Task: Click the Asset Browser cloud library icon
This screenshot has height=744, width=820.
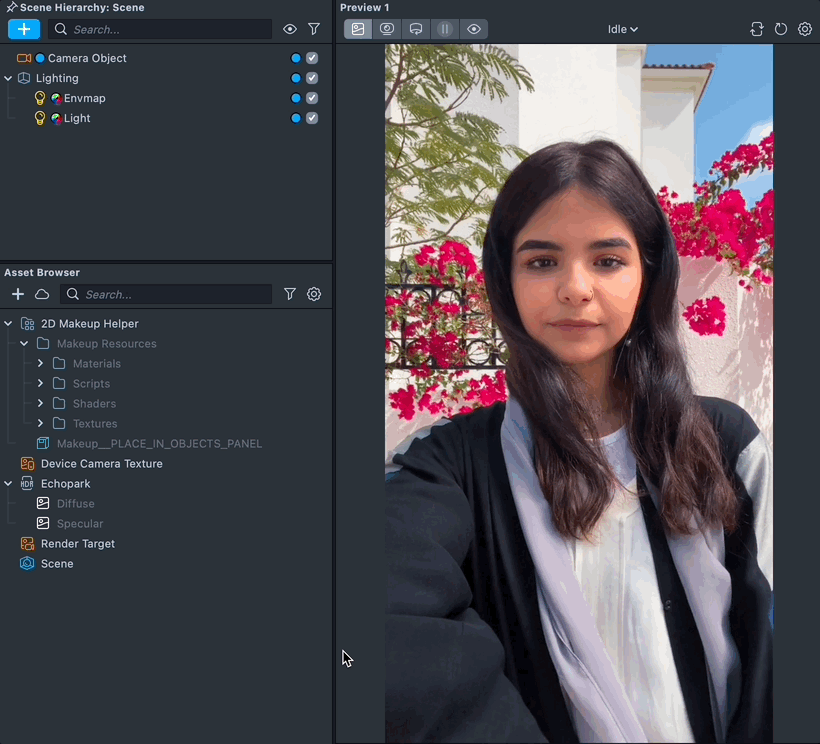Action: tap(42, 294)
